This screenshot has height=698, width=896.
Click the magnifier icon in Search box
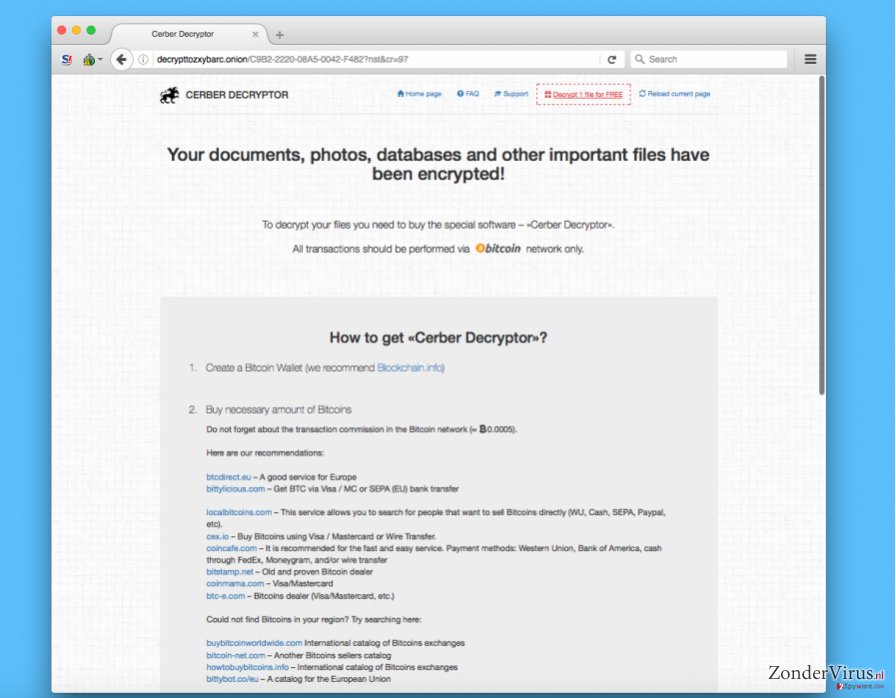[639, 59]
